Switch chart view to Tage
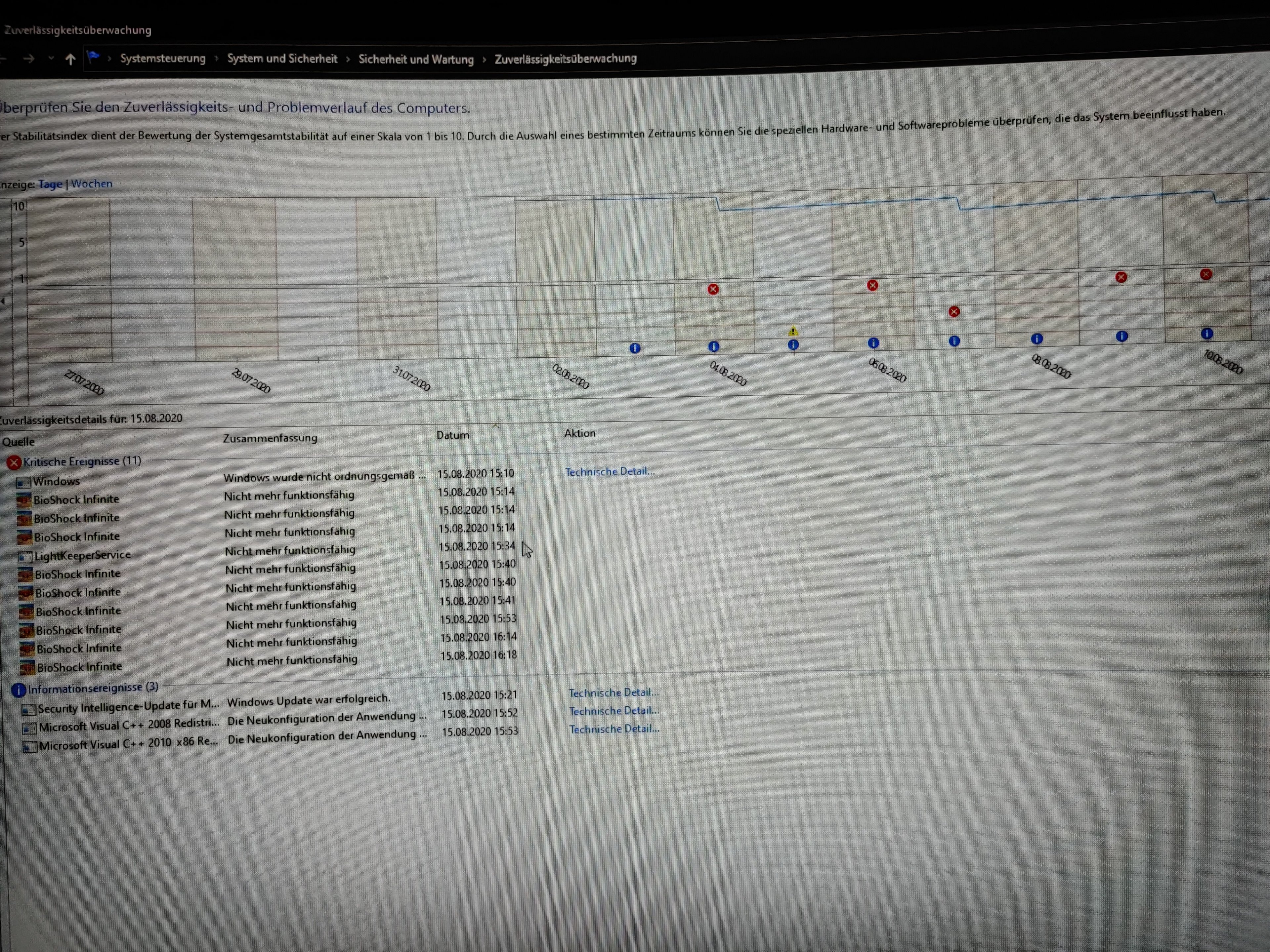Image resolution: width=1270 pixels, height=952 pixels. (x=50, y=184)
